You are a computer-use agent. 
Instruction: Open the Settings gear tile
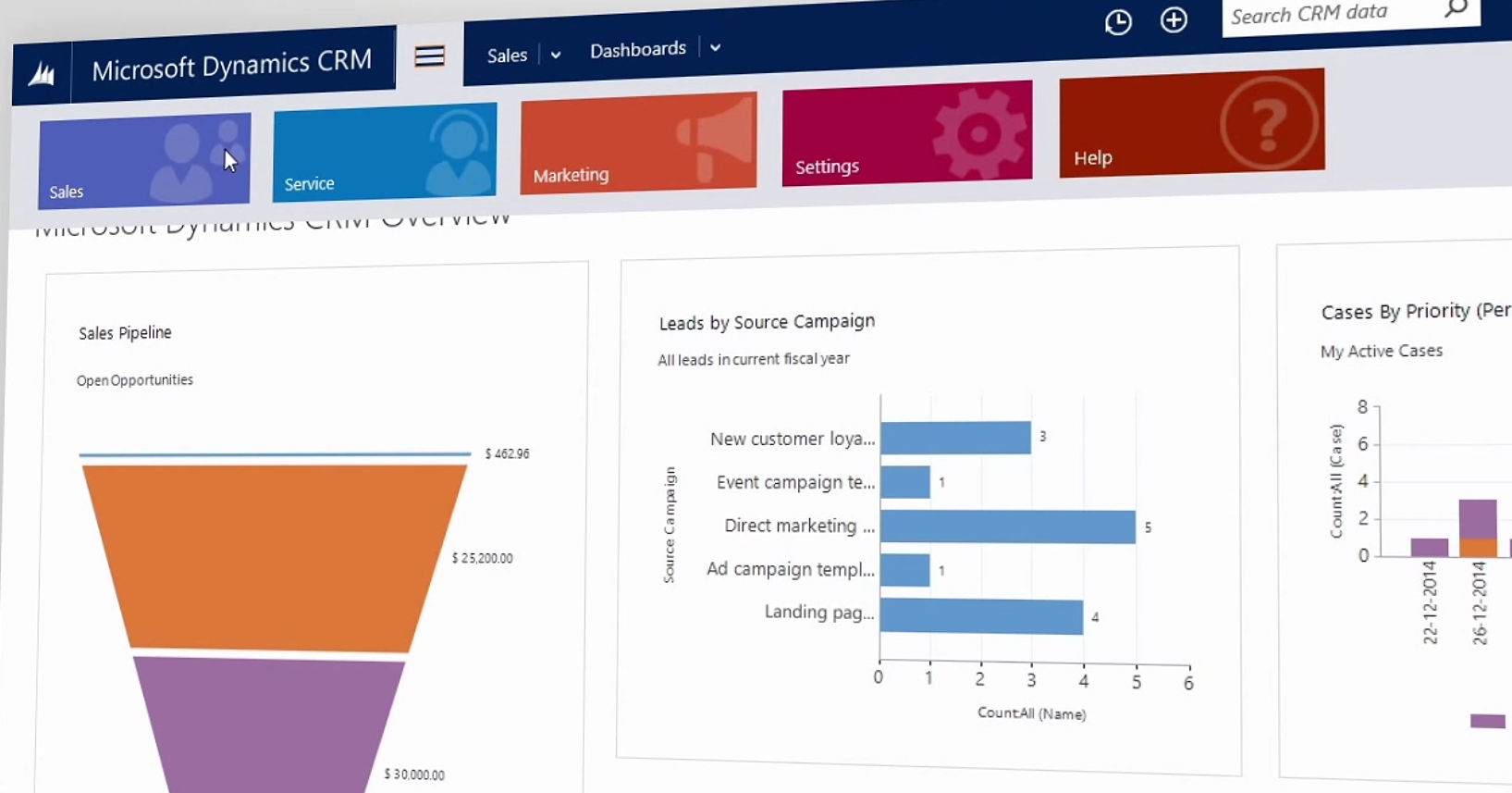tap(906, 133)
